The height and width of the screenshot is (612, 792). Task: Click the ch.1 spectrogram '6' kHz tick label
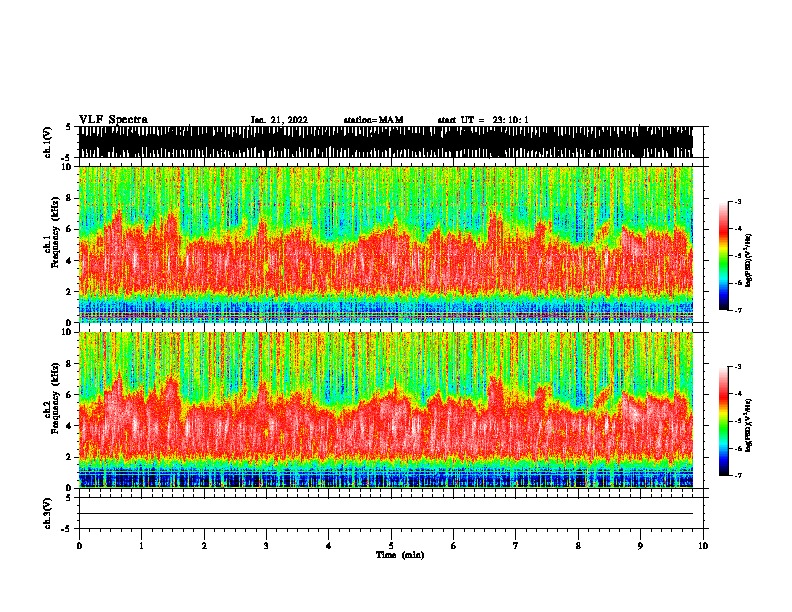tap(70, 229)
